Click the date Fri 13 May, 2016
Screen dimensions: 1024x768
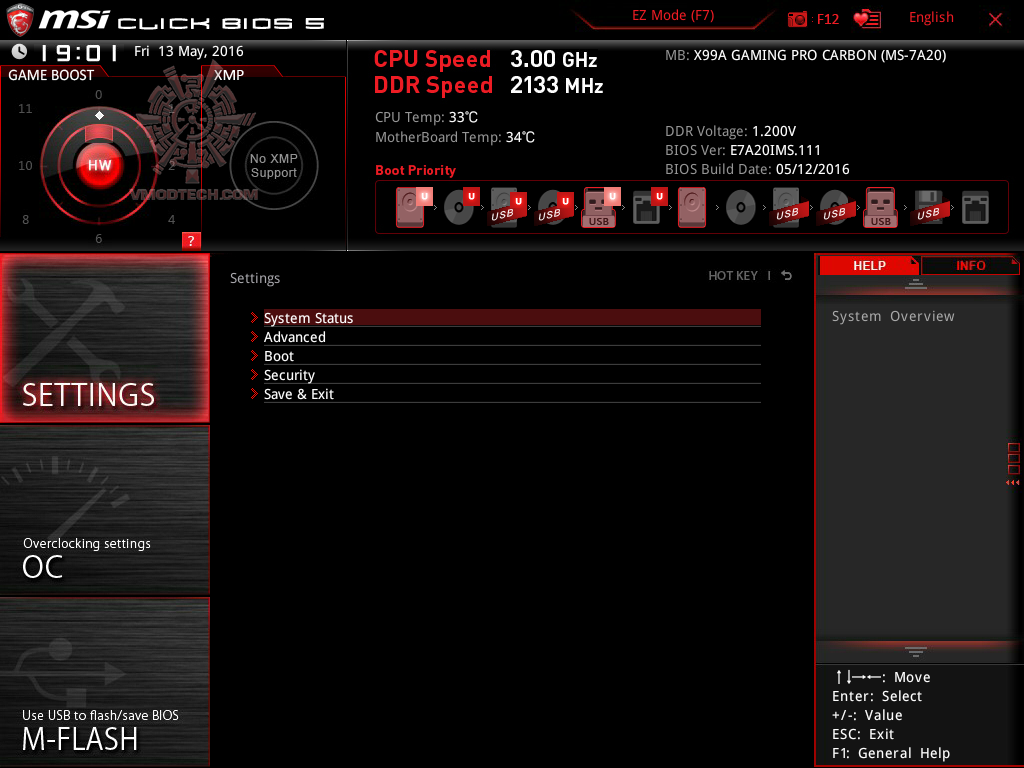coord(189,51)
